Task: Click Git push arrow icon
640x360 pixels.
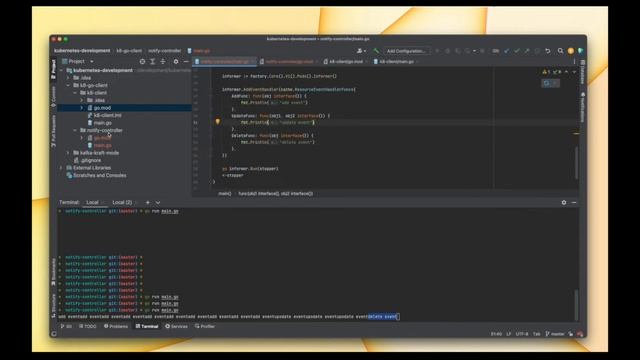Action: [527, 51]
